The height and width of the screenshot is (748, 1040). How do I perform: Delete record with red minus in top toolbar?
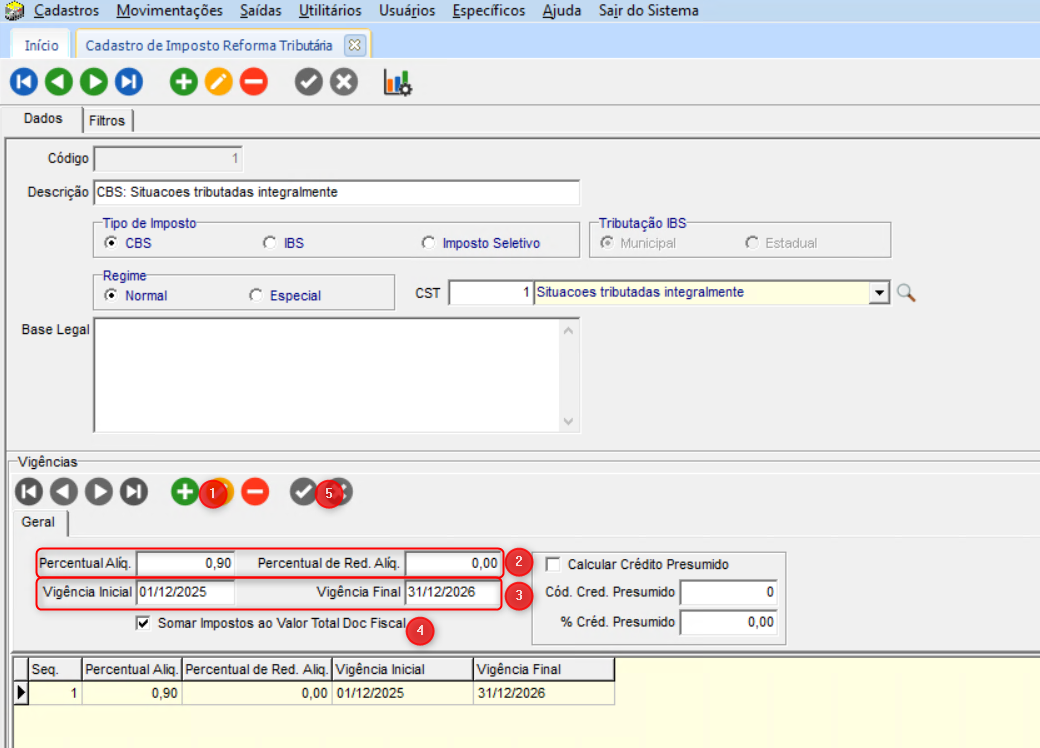254,82
